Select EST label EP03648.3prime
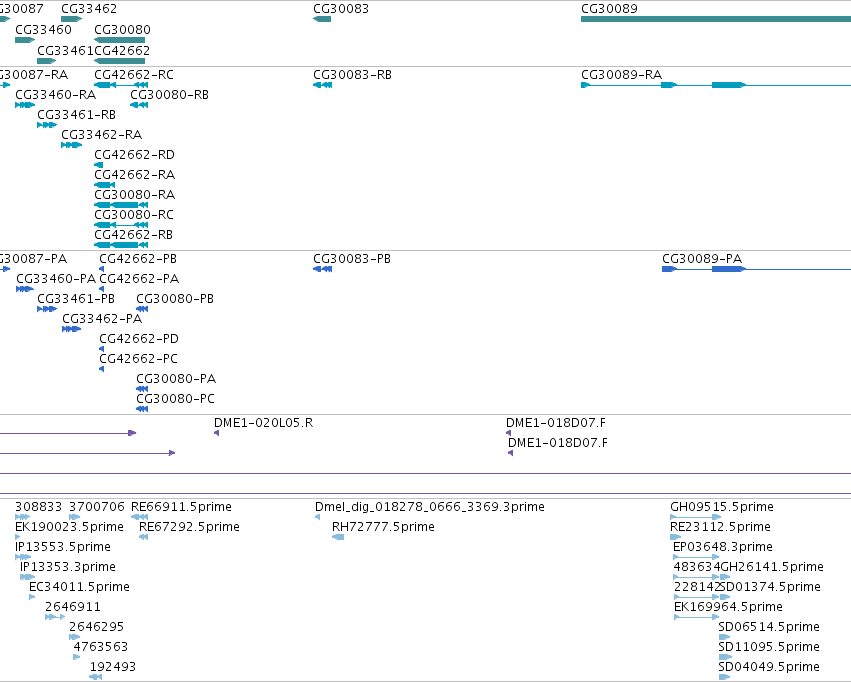 pos(723,547)
